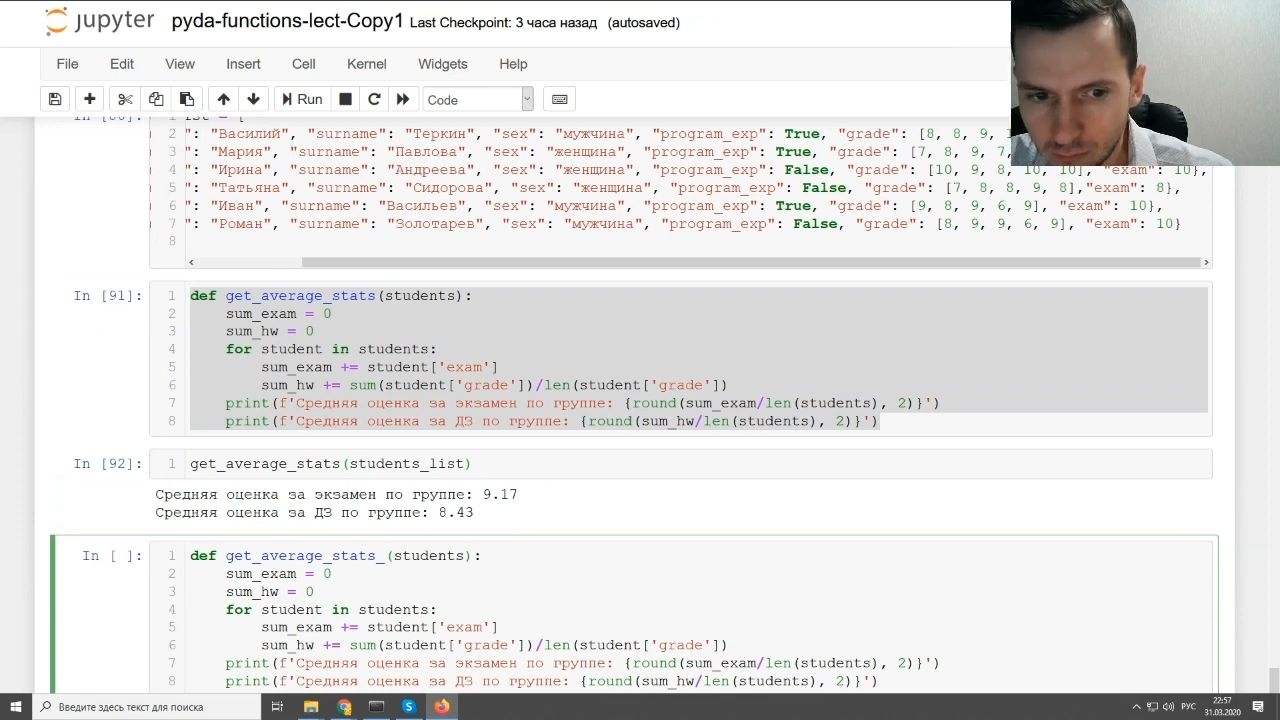
Task: Open the terminal window from the taskbar
Action: (x=376, y=707)
